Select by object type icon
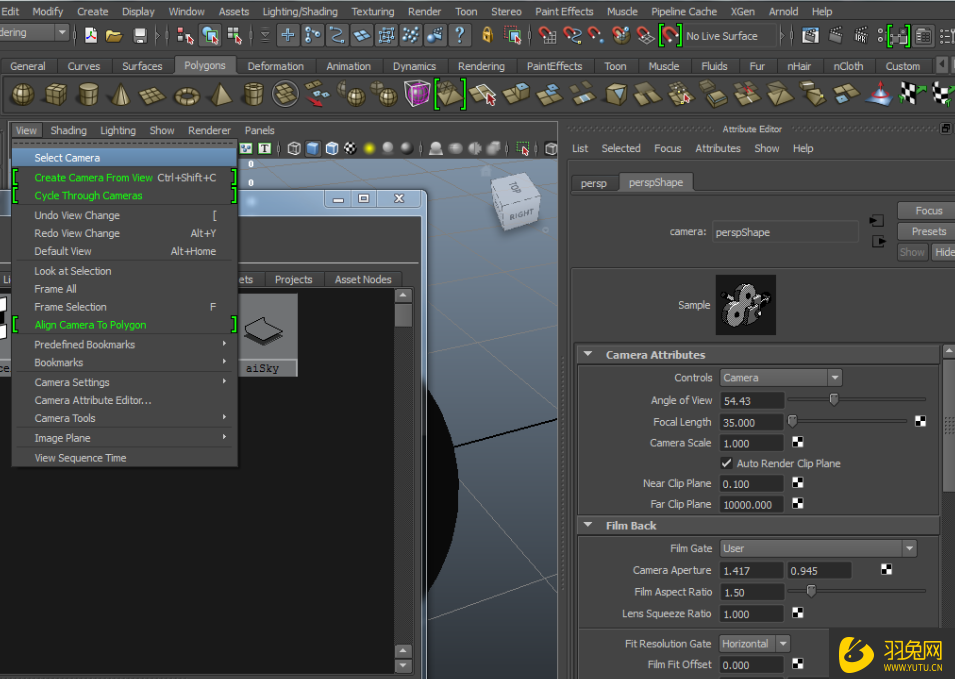This screenshot has width=955, height=679. tap(210, 36)
